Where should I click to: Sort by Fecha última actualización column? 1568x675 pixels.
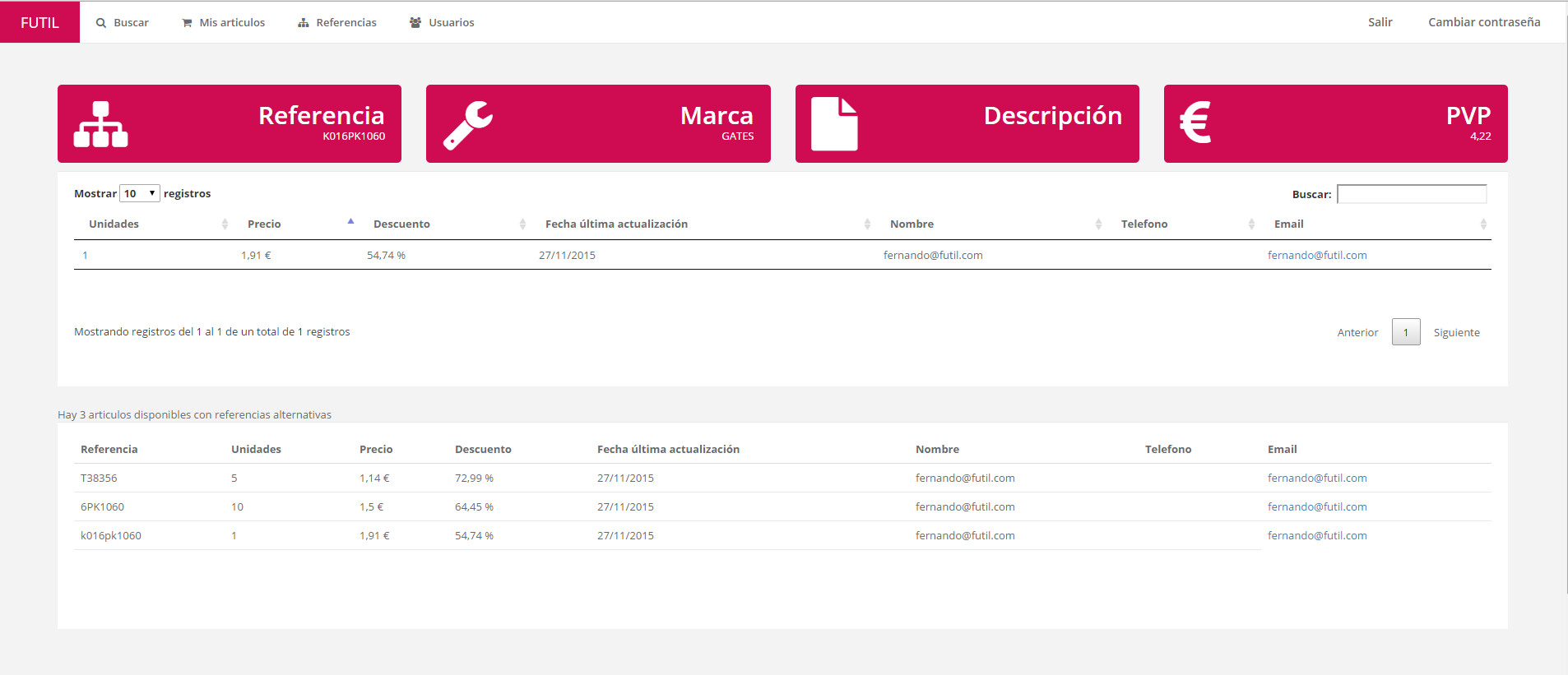tap(616, 224)
